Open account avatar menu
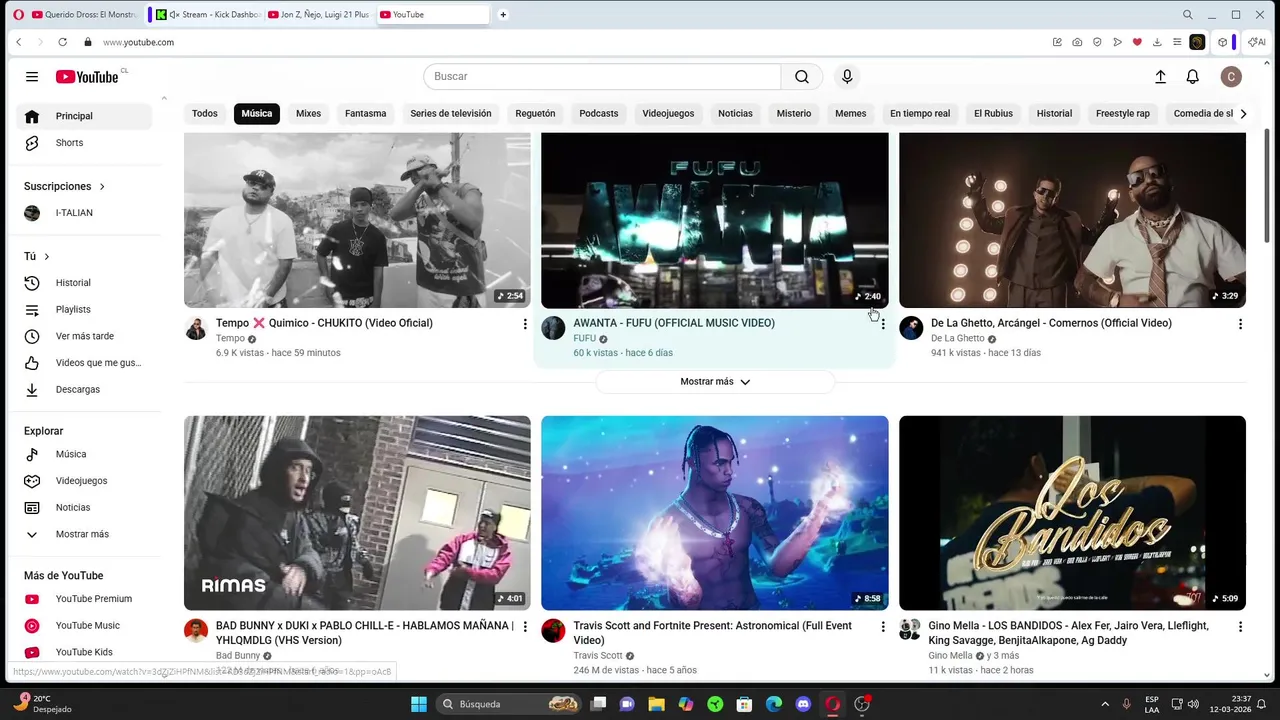The image size is (1280, 720). (x=1231, y=77)
